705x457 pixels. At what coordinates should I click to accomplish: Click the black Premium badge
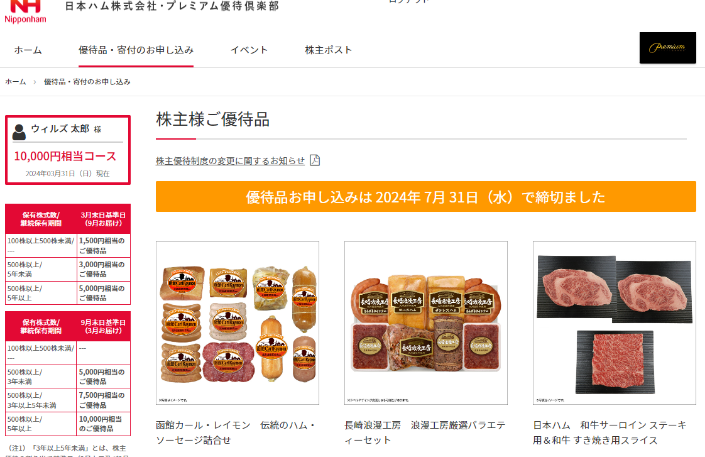[668, 47]
